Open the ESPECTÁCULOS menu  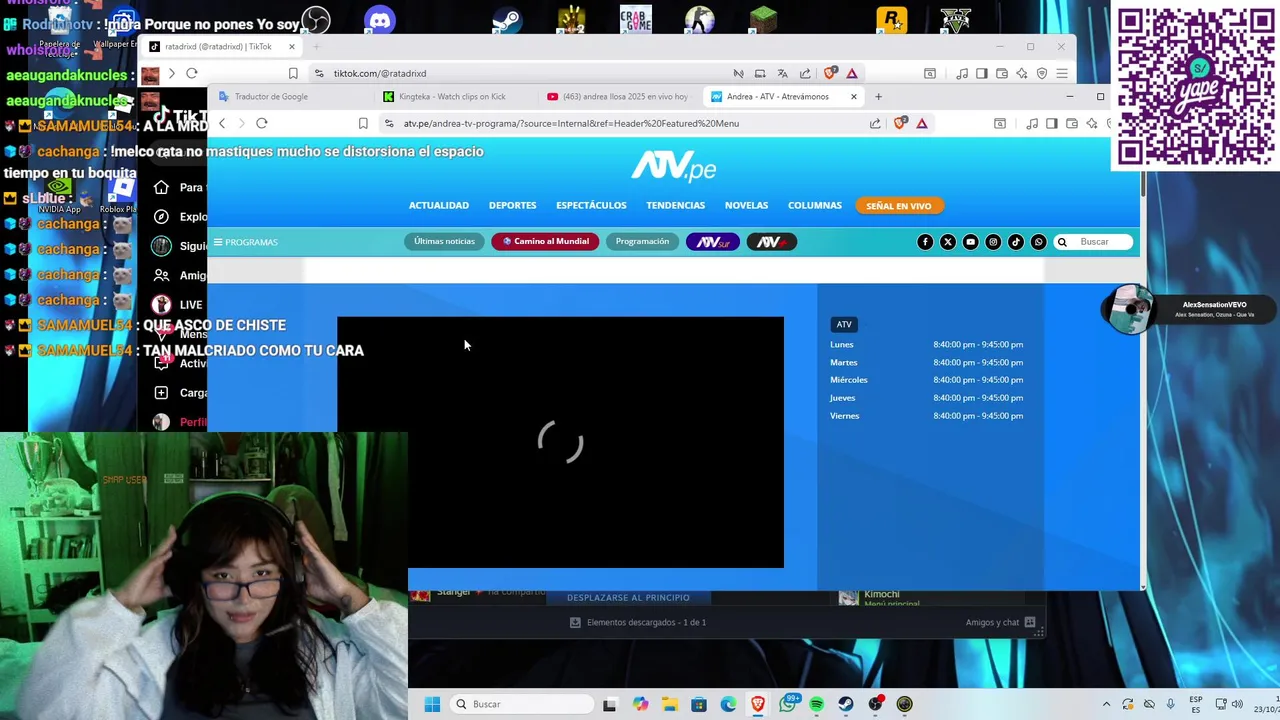(x=591, y=205)
